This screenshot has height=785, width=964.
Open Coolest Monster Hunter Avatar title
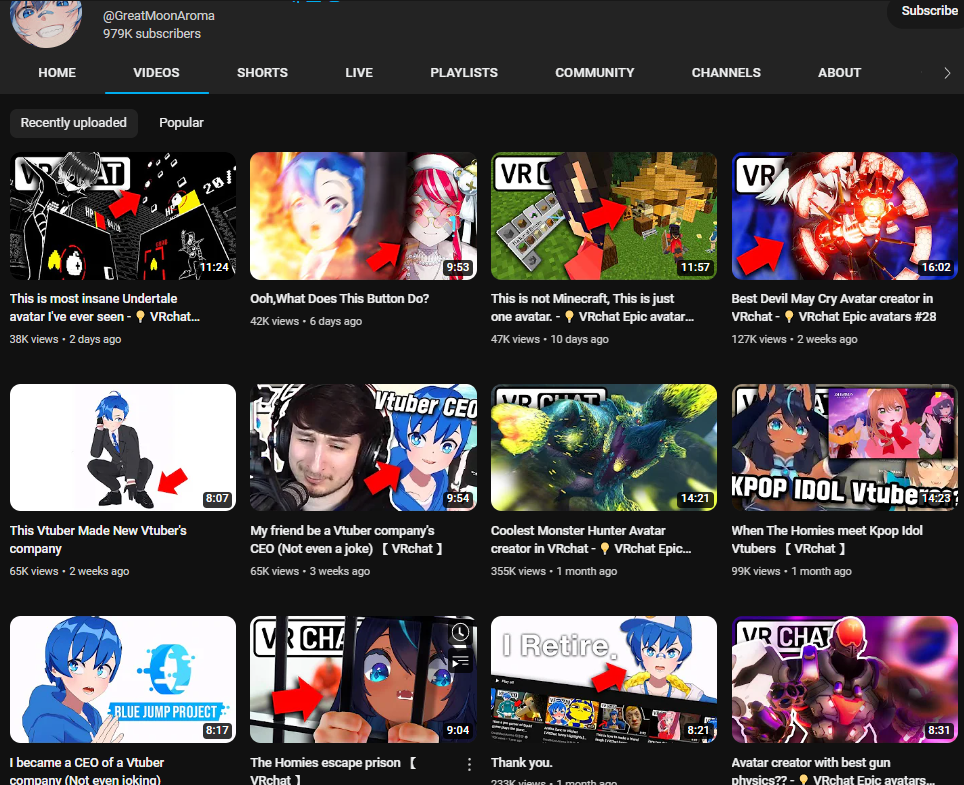point(591,539)
